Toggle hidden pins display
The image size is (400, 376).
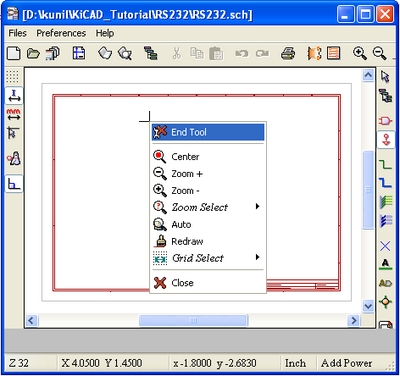14,158
